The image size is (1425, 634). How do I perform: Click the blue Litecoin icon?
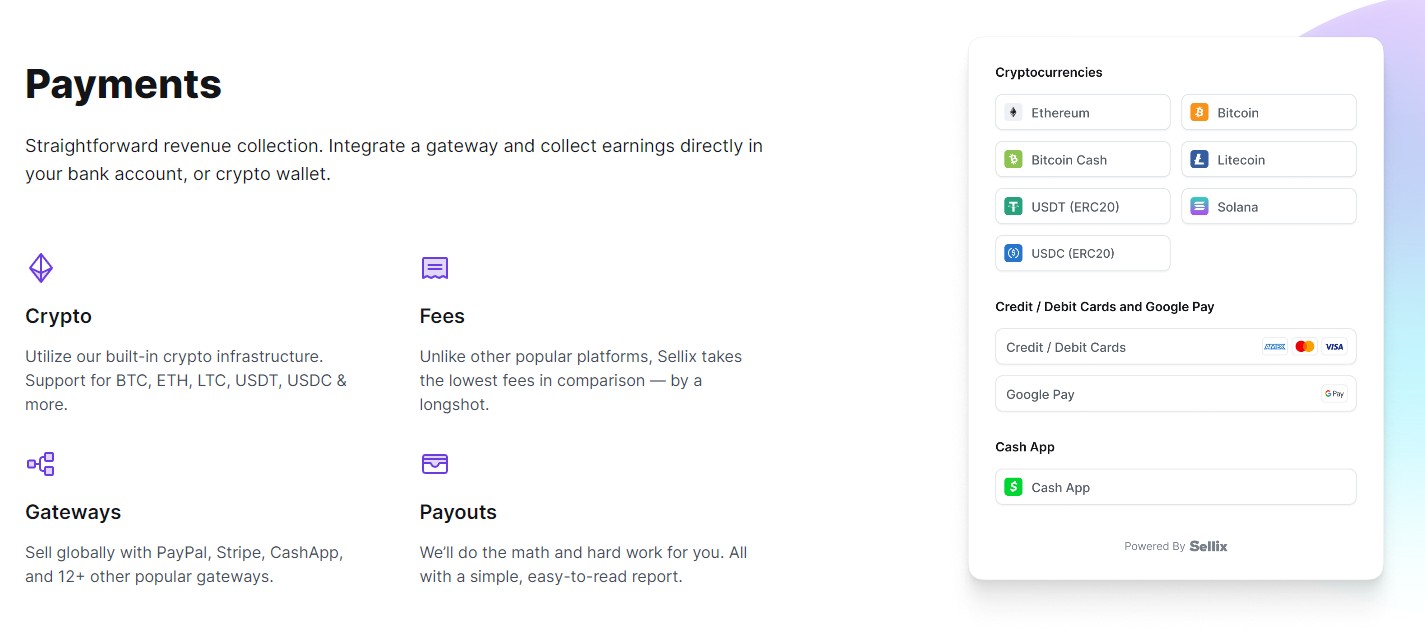[x=1199, y=160]
